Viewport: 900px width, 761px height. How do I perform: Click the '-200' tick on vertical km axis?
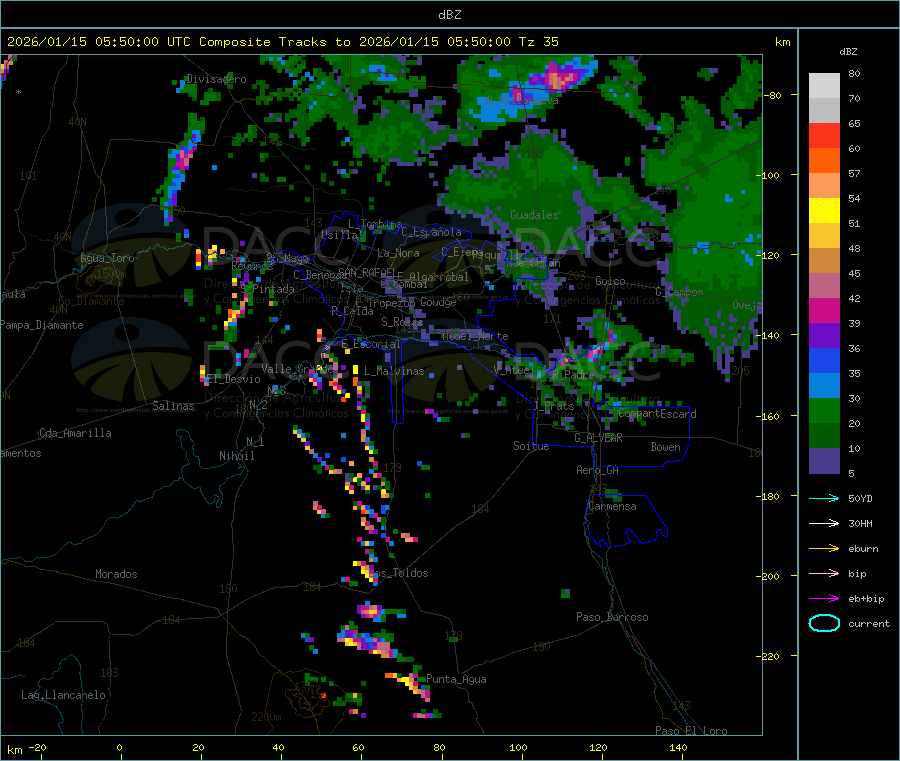click(770, 576)
